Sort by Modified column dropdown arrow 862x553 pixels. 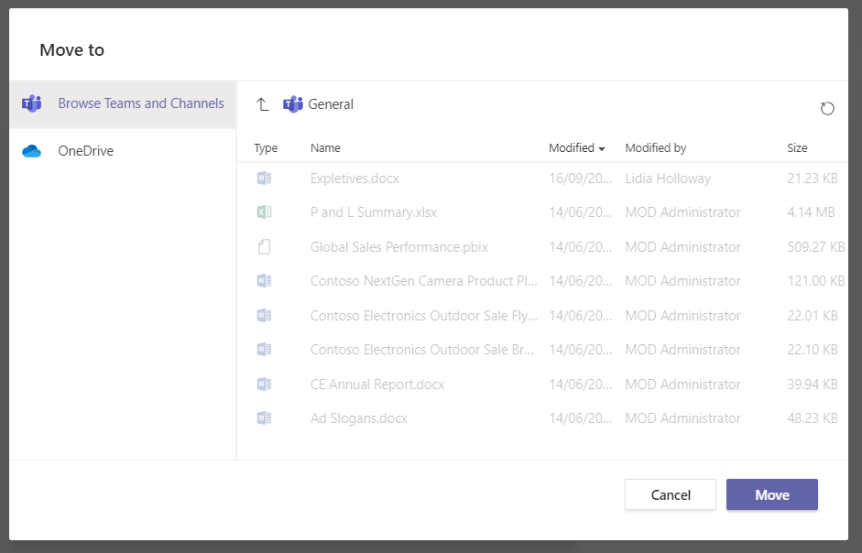pos(602,149)
